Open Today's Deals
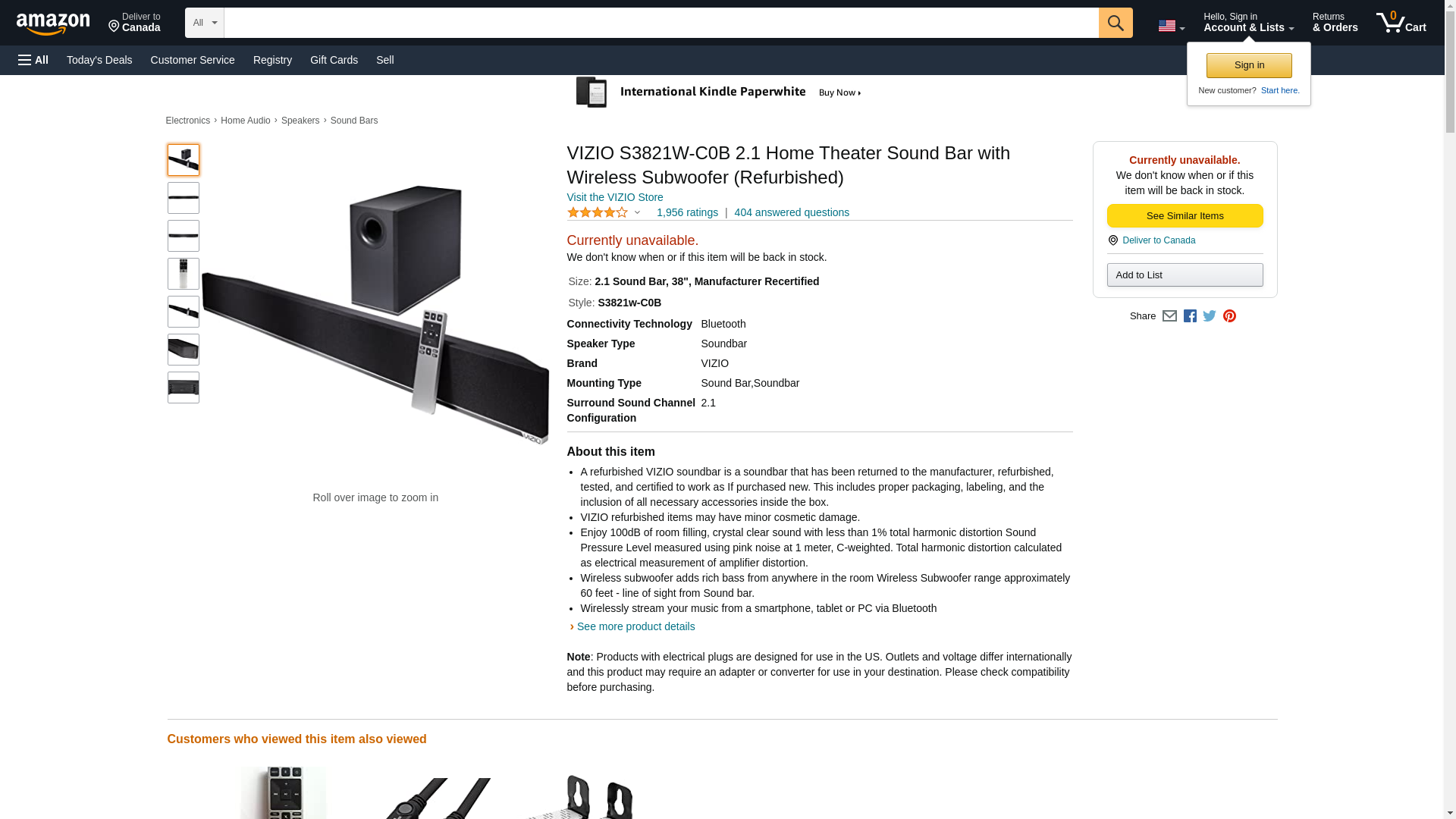Viewport: 1456px width, 819px height. 99,60
